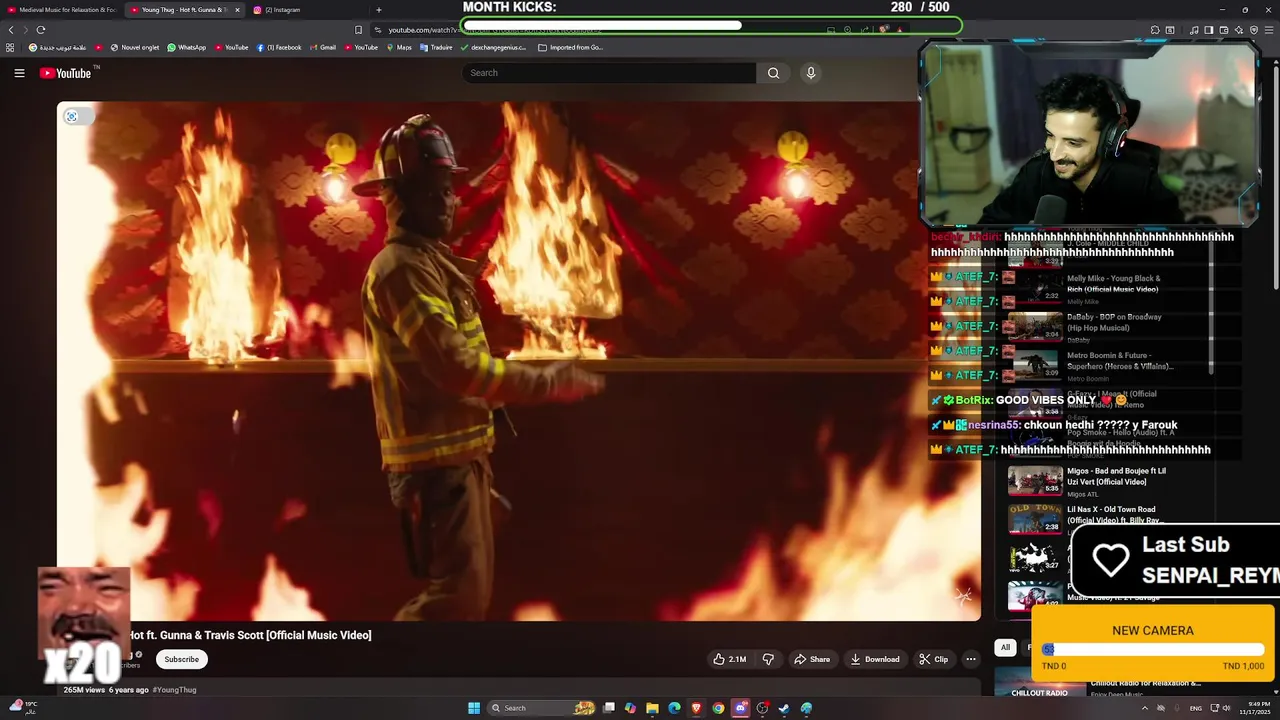Screen dimensions: 1280x720
Task: Open the browser main menu
Action: tap(1268, 30)
